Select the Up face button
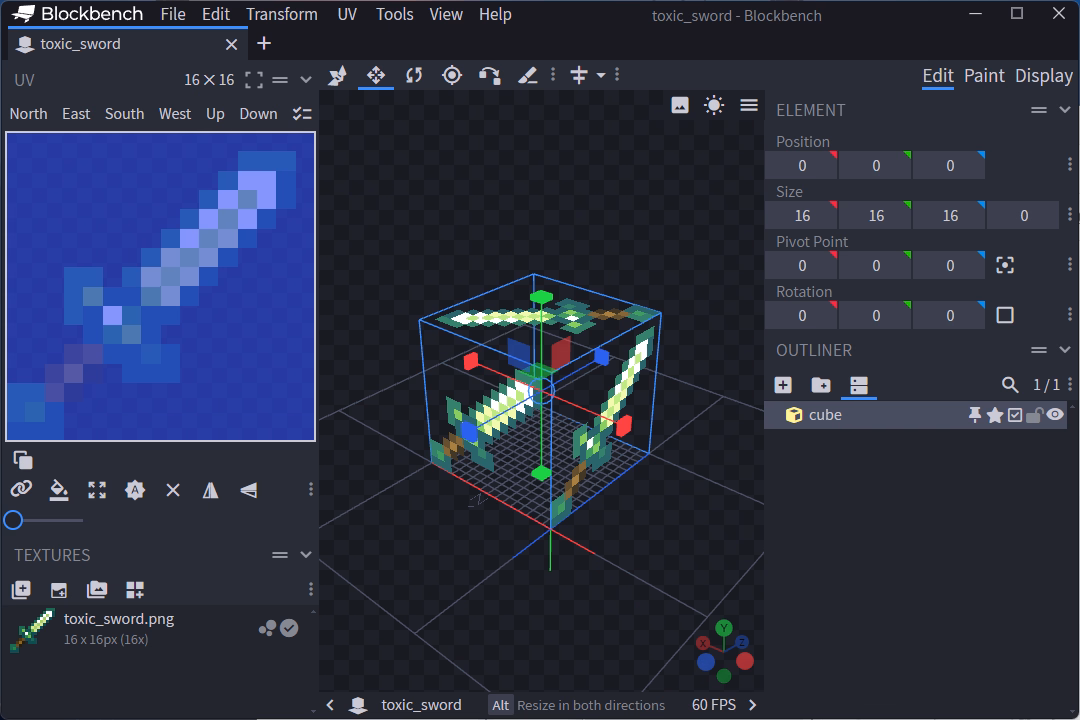1080x720 pixels. point(215,114)
